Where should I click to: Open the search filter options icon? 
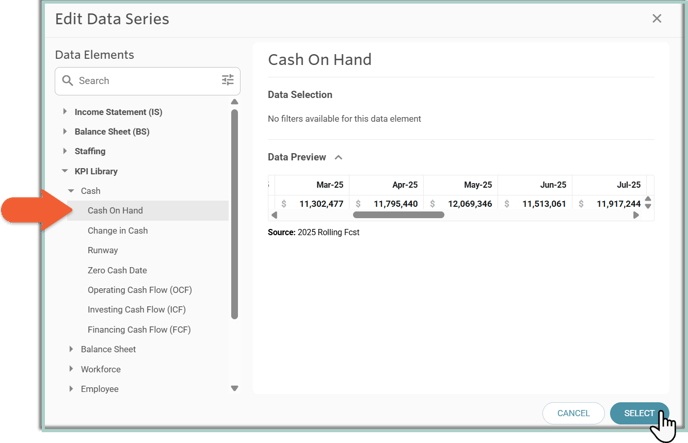coord(227,80)
